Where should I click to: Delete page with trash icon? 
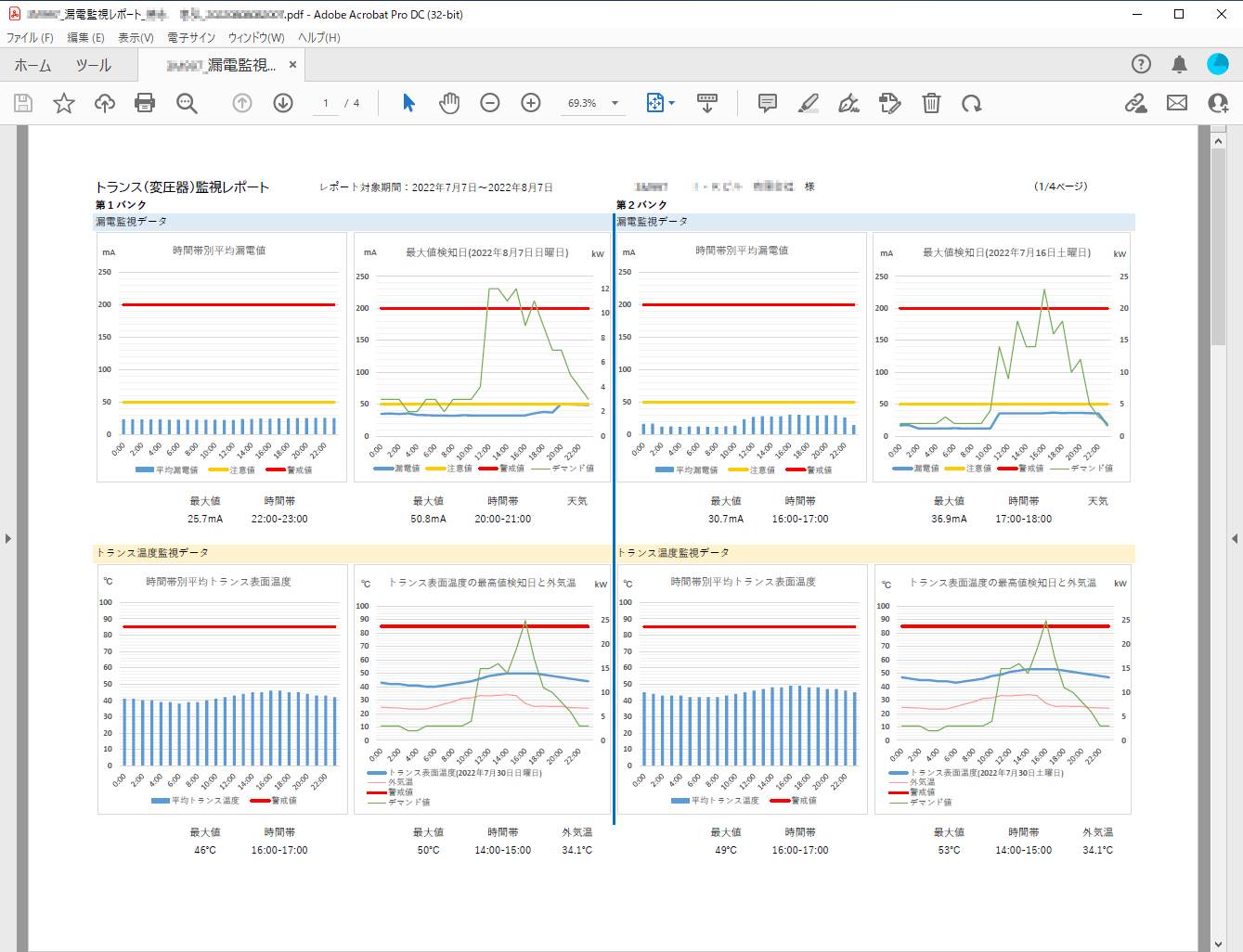tap(931, 103)
